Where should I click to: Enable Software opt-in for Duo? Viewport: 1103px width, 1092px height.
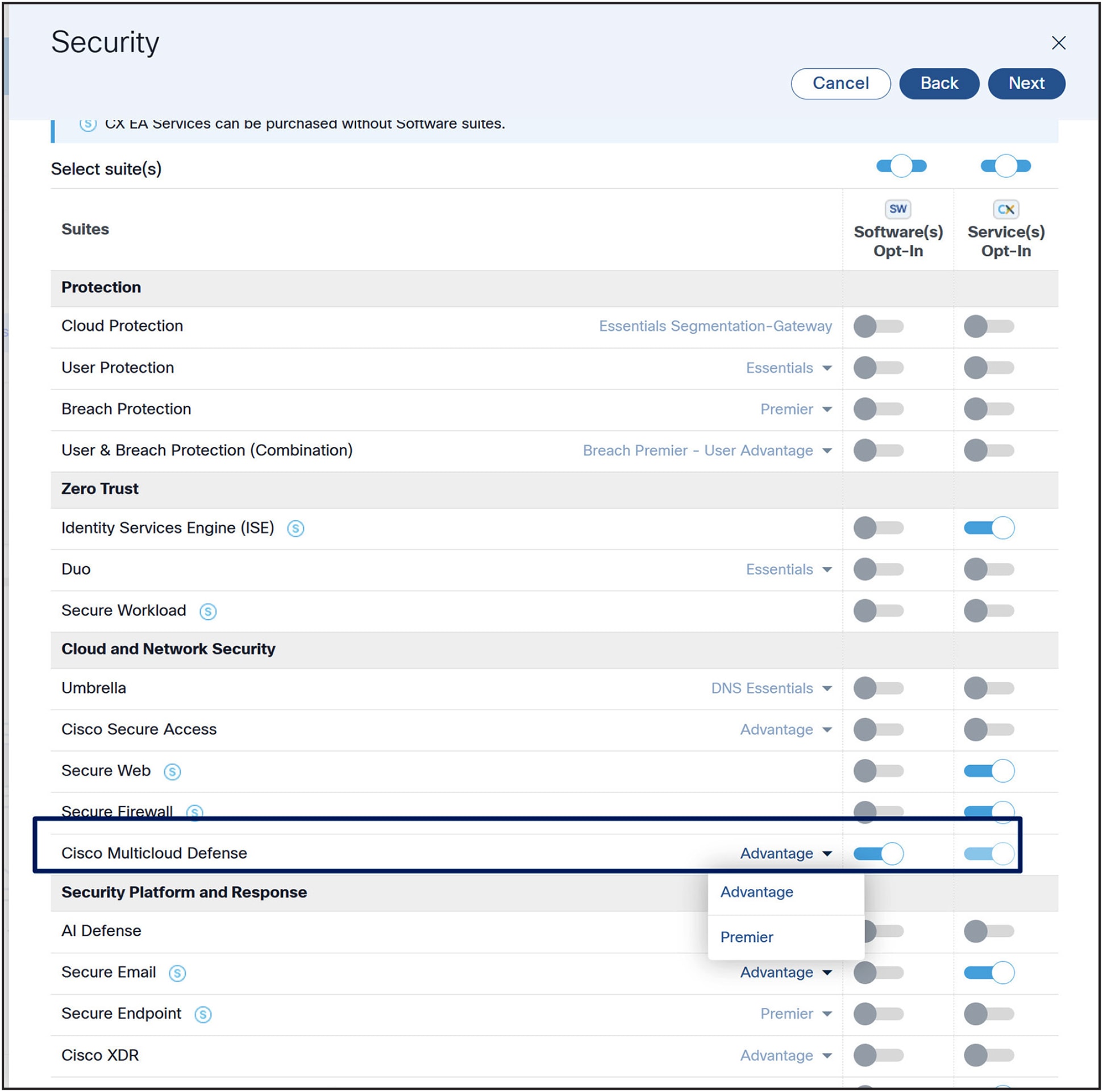click(x=878, y=570)
